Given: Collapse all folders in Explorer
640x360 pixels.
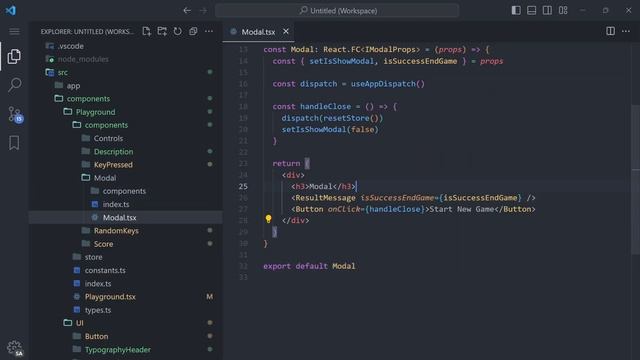Looking at the screenshot, I should click(193, 31).
